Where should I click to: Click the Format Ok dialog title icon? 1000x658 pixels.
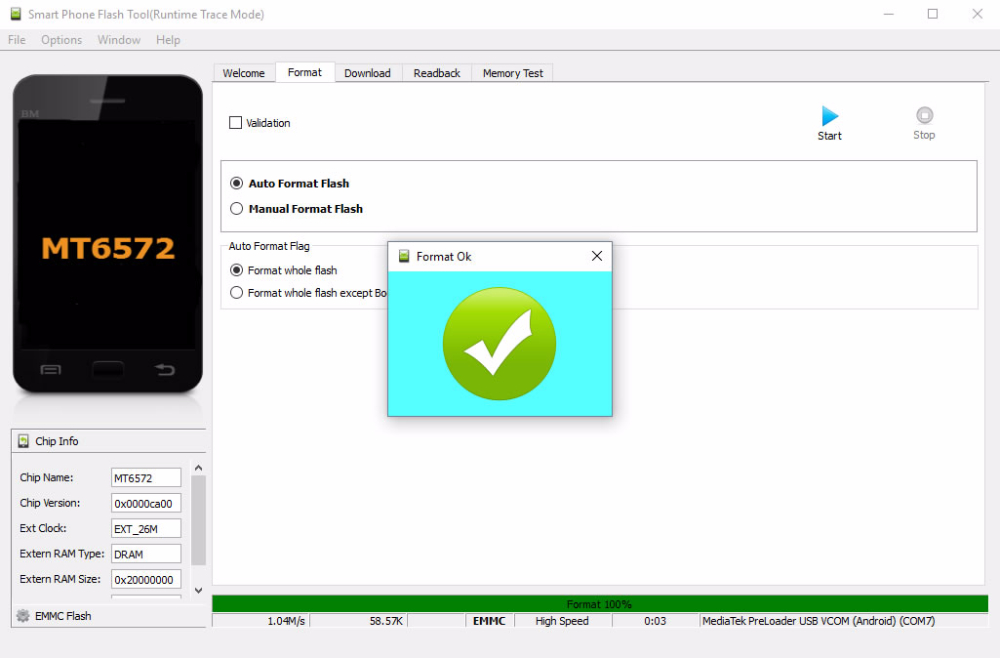(x=404, y=256)
